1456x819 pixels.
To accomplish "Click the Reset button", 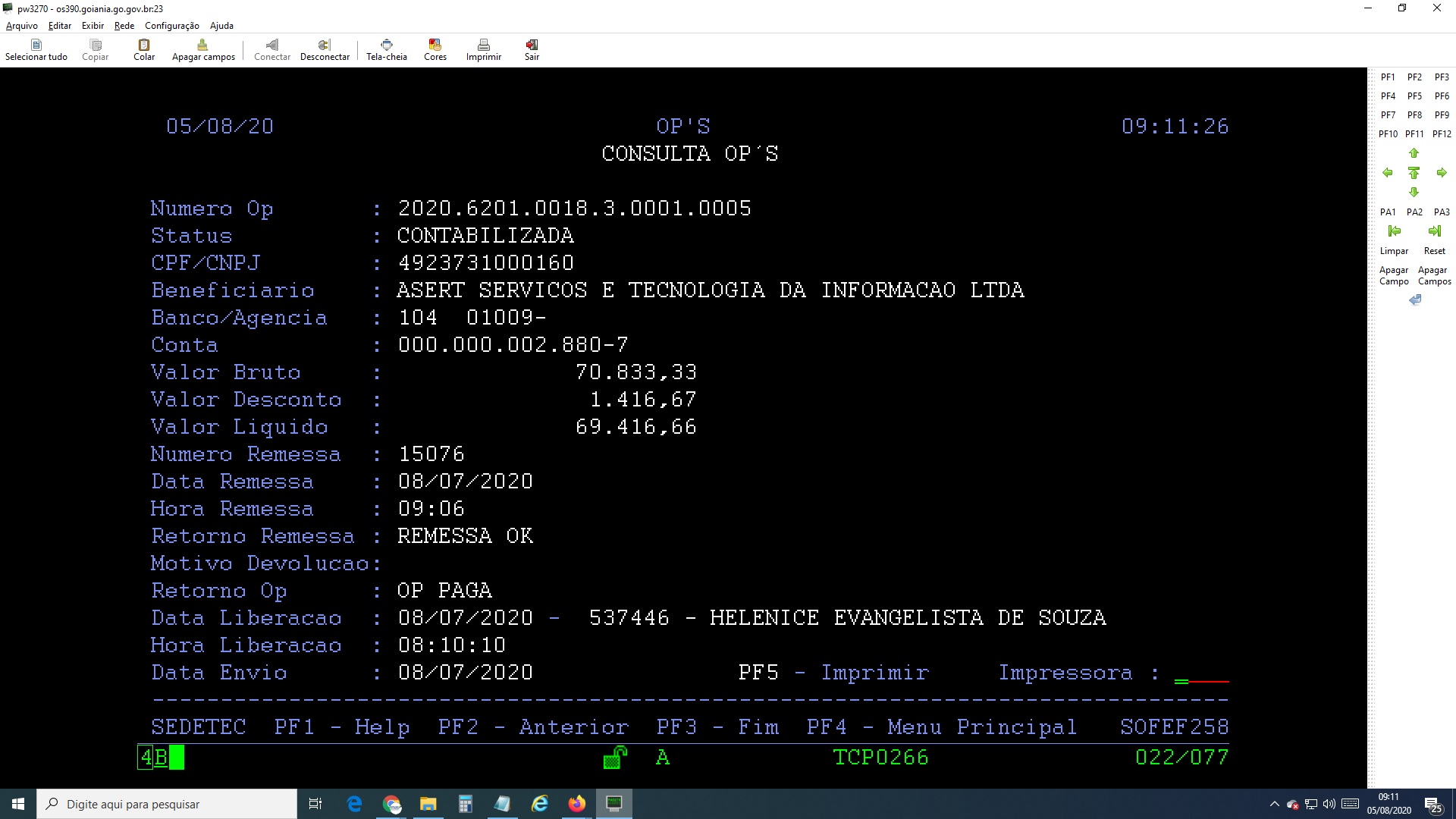I will coord(1434,251).
